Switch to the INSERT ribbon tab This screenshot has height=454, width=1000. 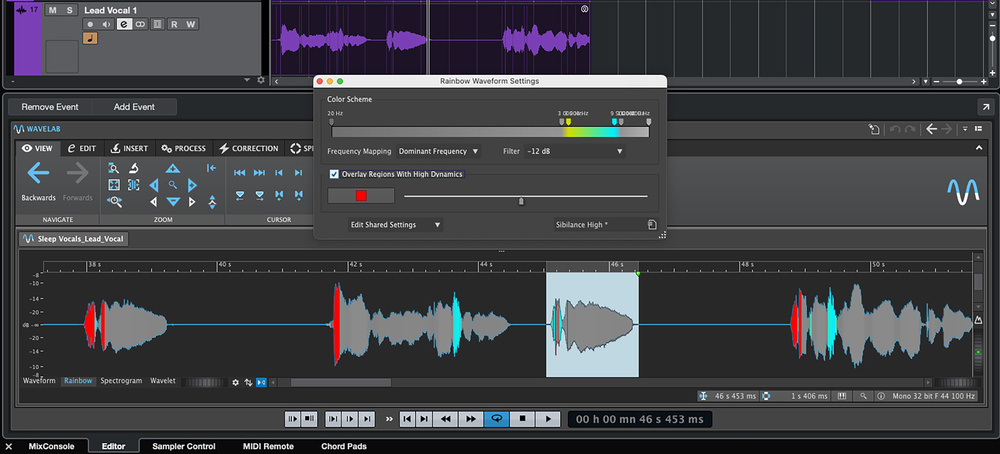click(129, 149)
